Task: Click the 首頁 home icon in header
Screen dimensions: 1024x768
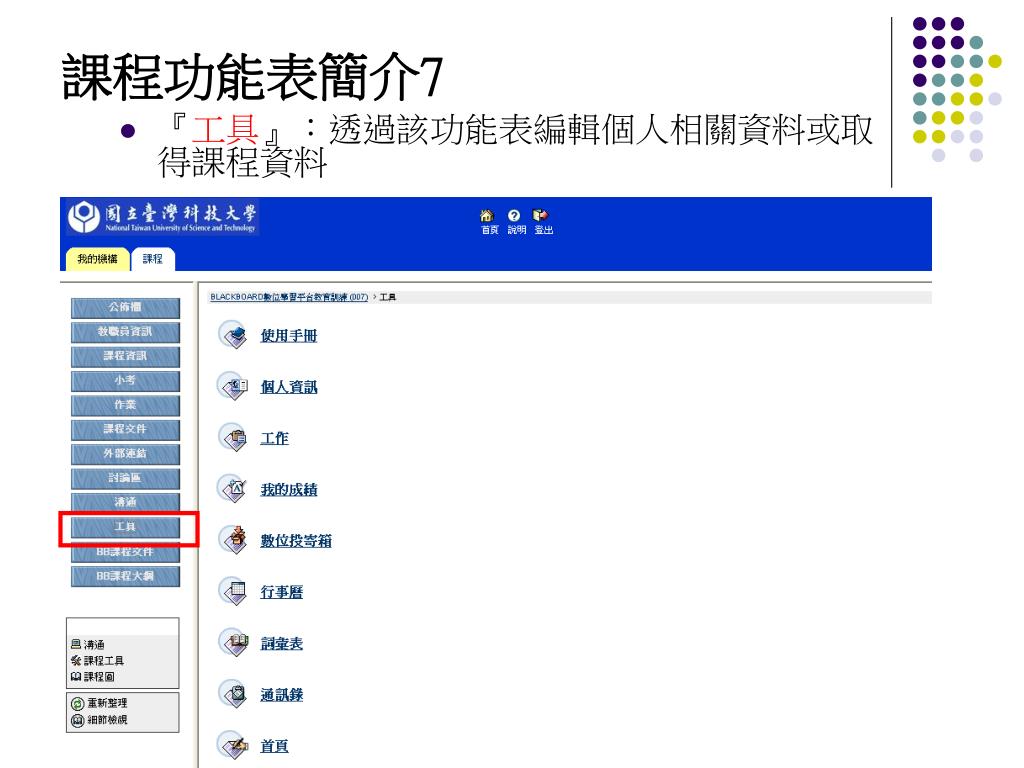Action: tap(487, 216)
